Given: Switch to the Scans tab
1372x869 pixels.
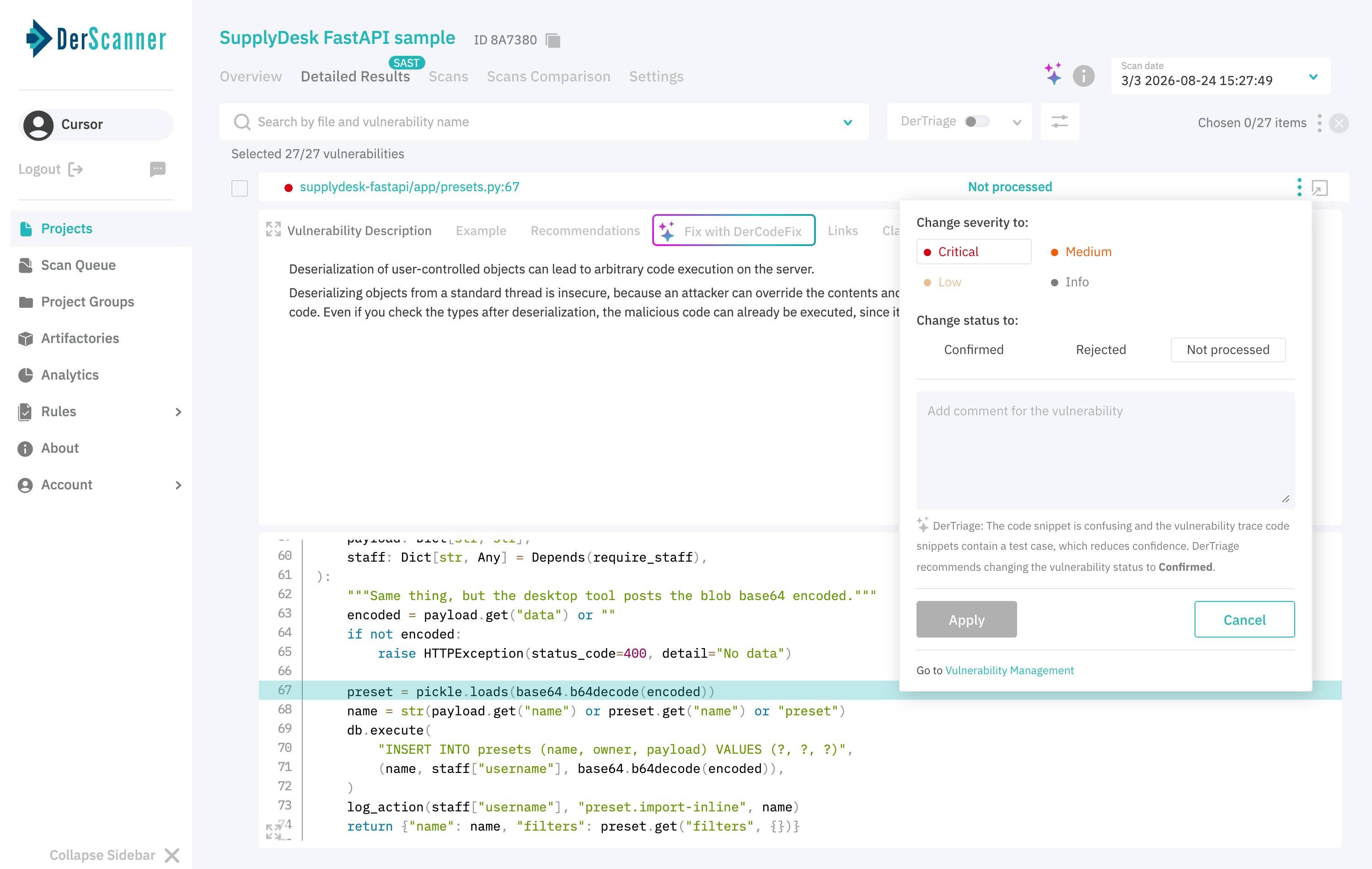Looking at the screenshot, I should pyautogui.click(x=448, y=76).
